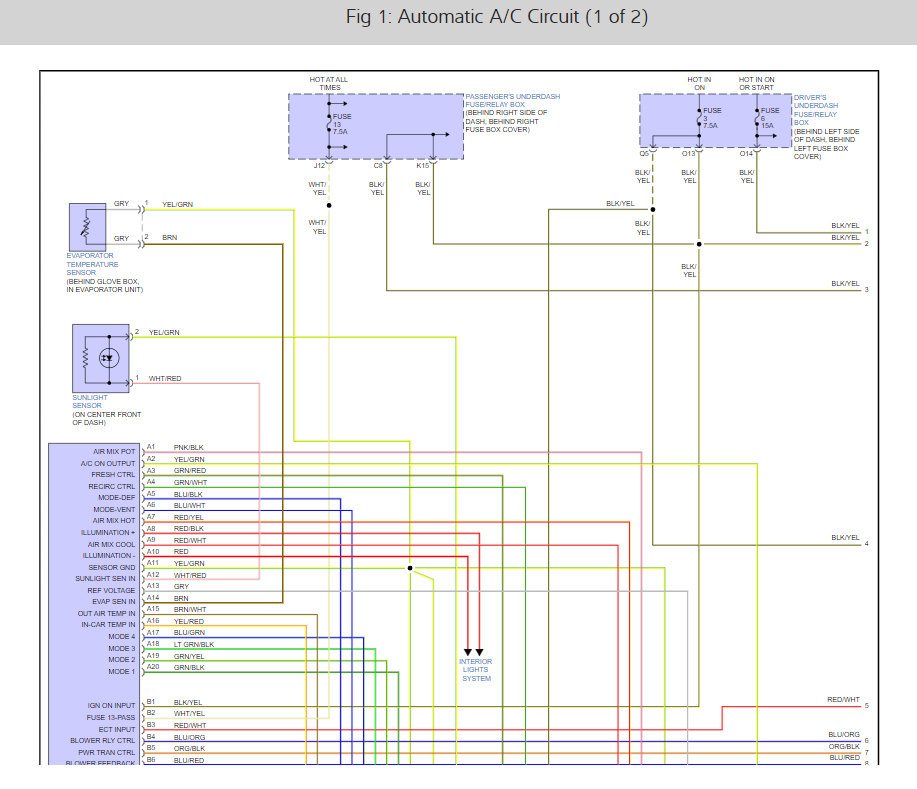Select the 'FRESH CTRL' pin label
This screenshot has height=789, width=917.
tap(113, 474)
